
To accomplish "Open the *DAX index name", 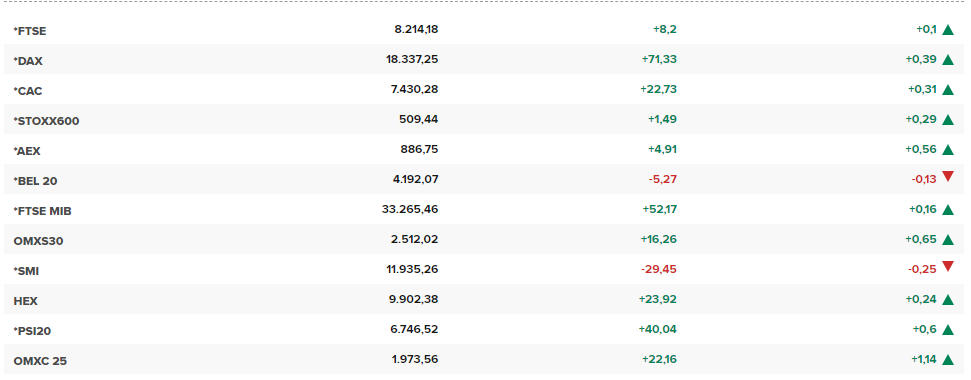I will [x=28, y=61].
